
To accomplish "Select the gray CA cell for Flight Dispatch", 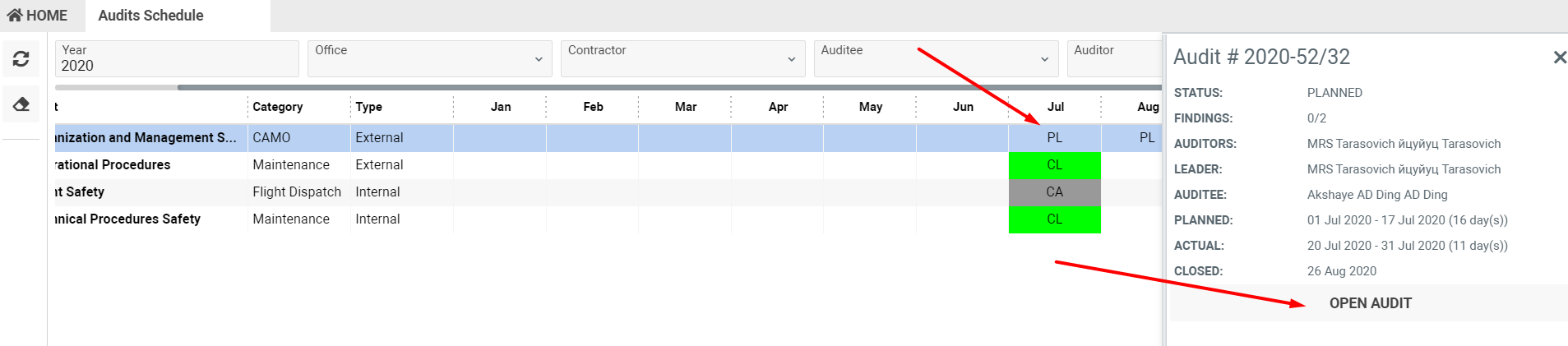I will coord(1054,192).
